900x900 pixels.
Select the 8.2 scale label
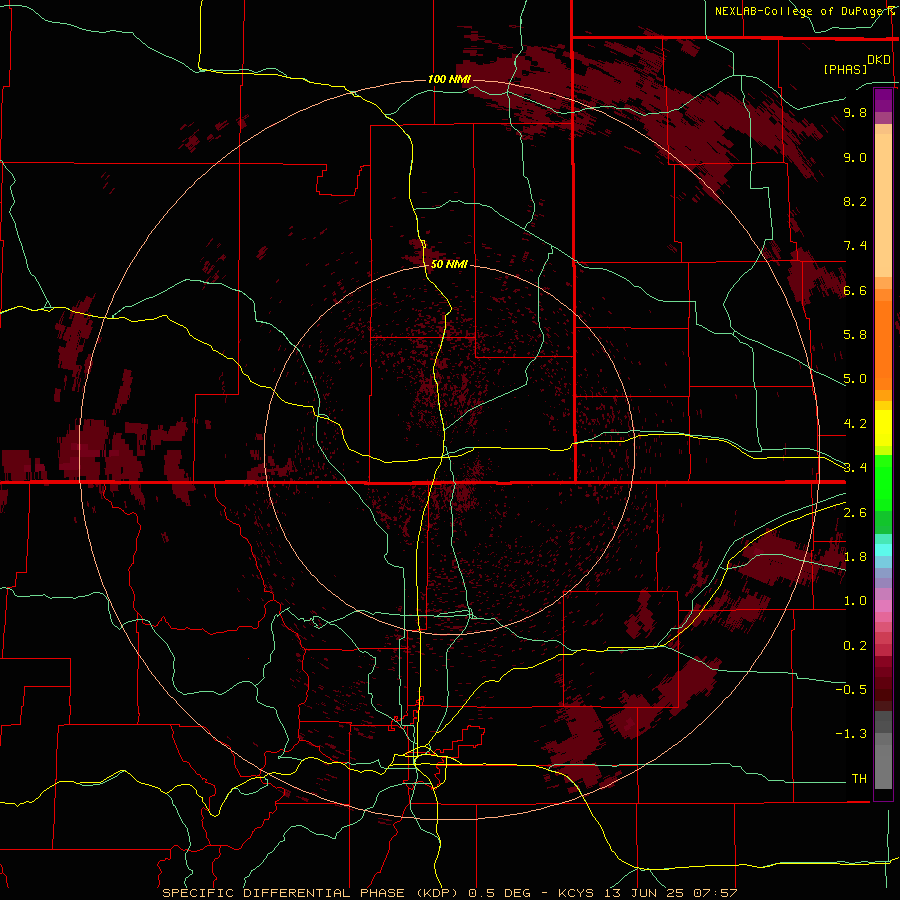click(x=855, y=201)
